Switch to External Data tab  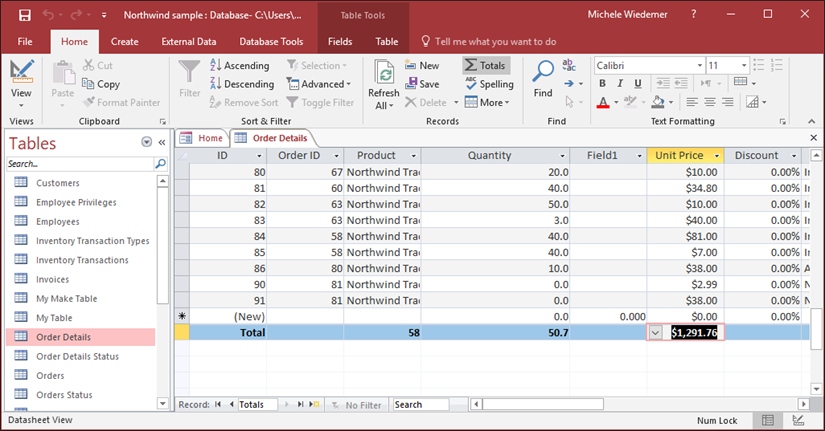click(189, 42)
